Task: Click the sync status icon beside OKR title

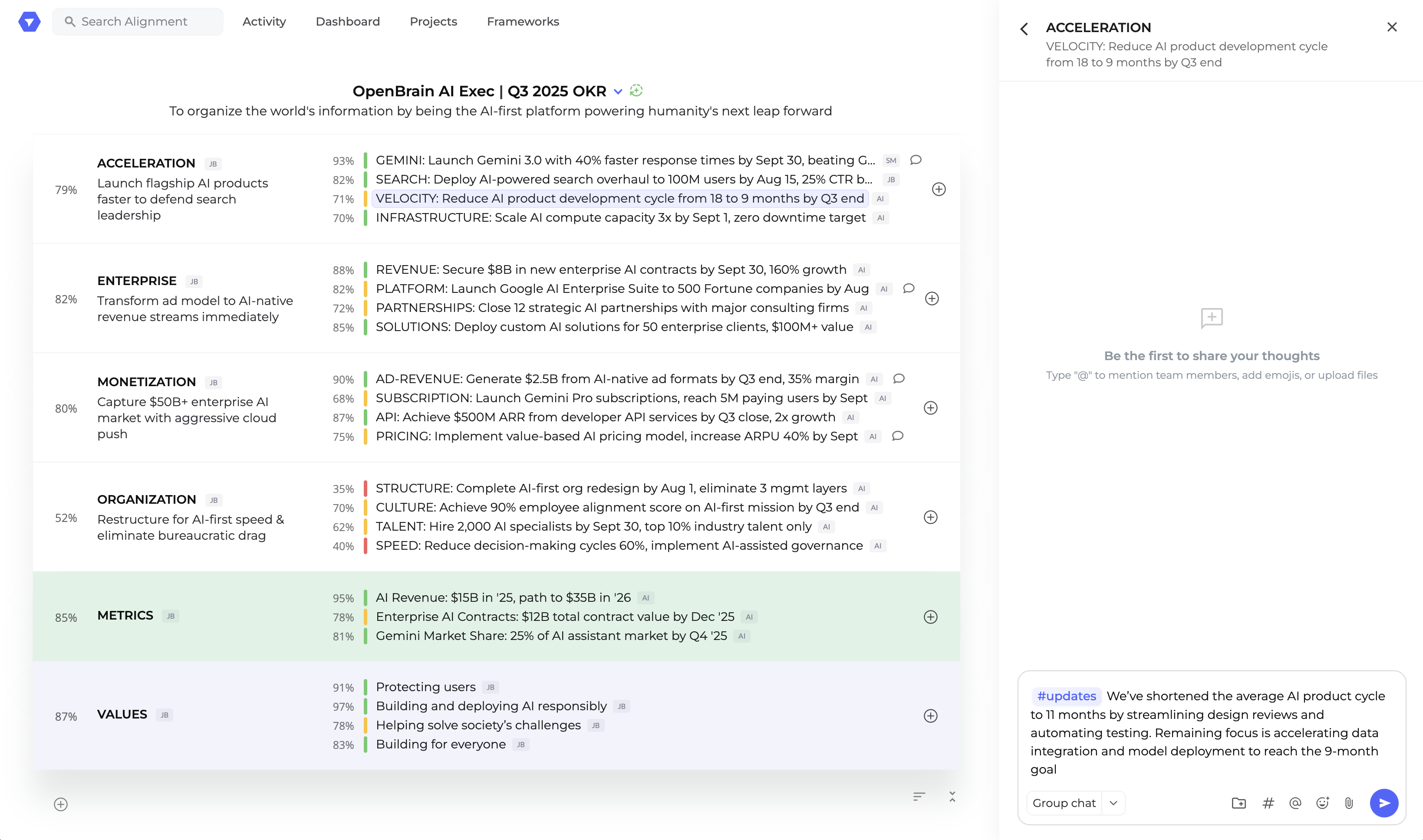Action: 636,91
